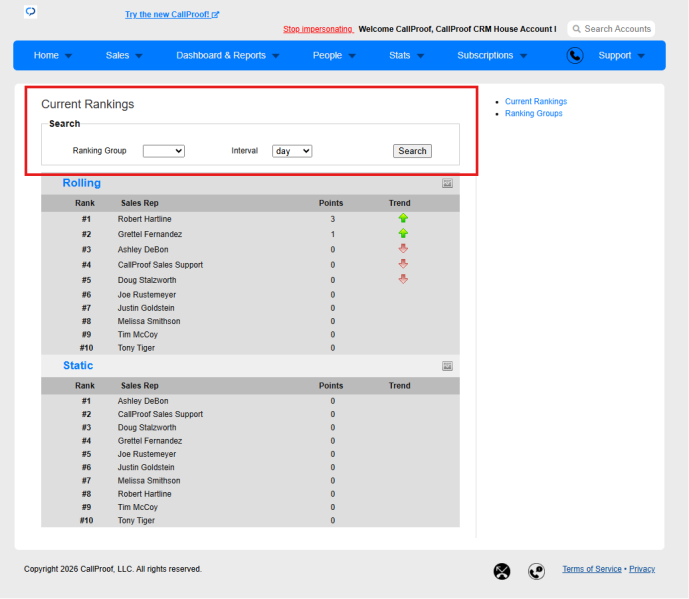Image resolution: width=689 pixels, height=599 pixels.
Task: Click the People dropdown arrow
Action: (x=352, y=56)
